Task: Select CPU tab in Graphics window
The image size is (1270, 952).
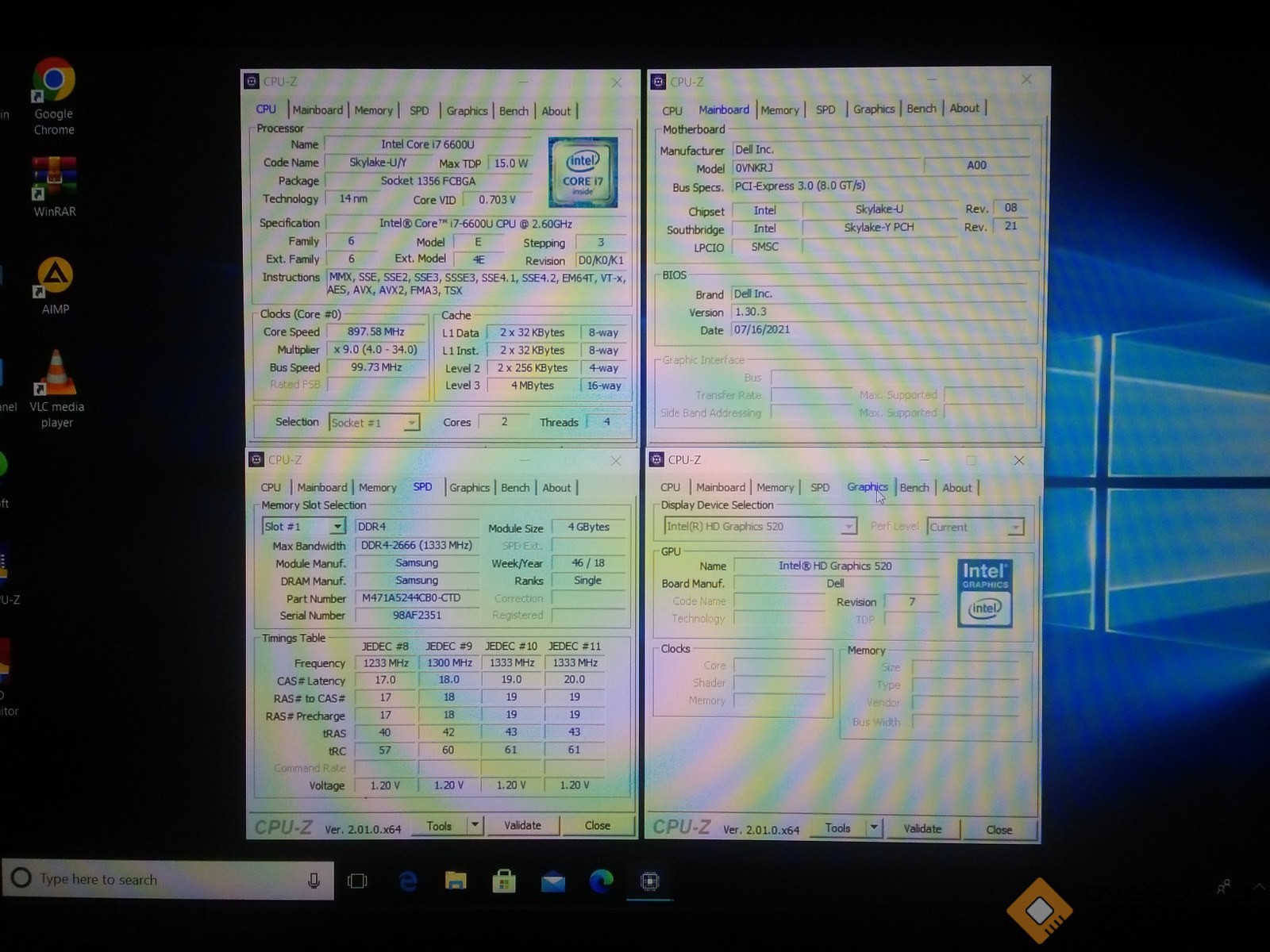Action: pyautogui.click(x=670, y=487)
